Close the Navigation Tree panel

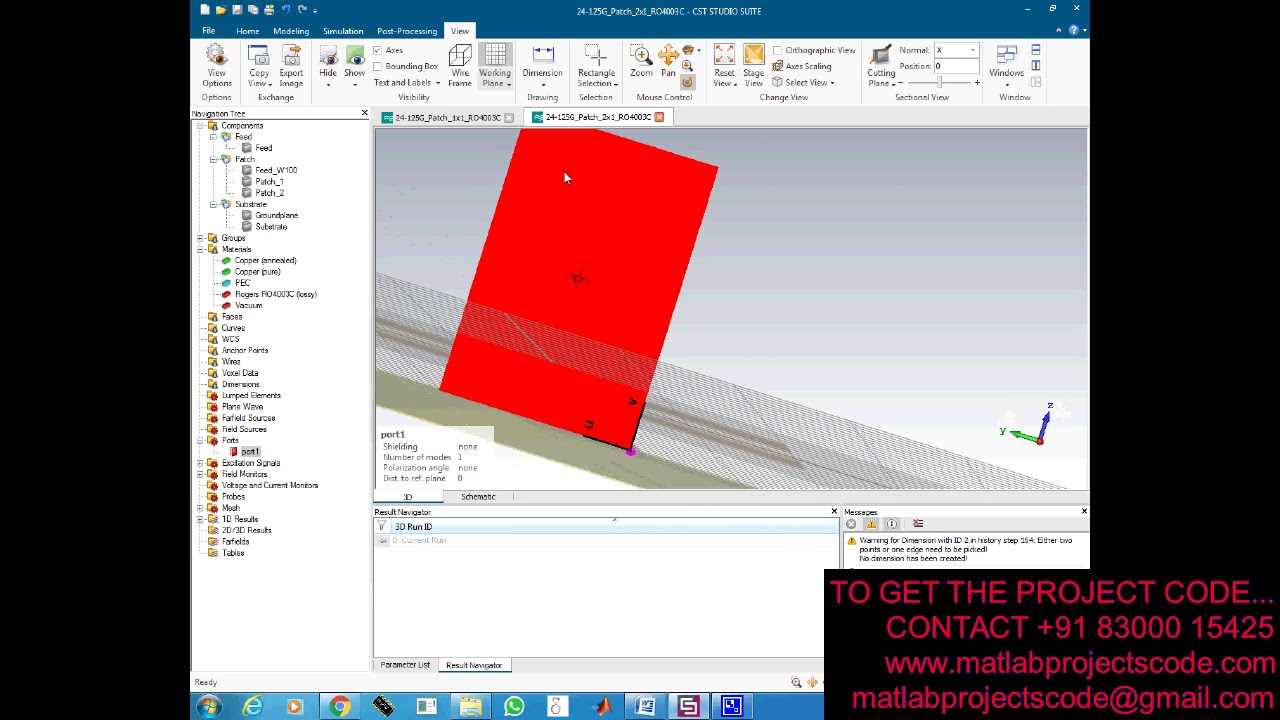coord(364,113)
